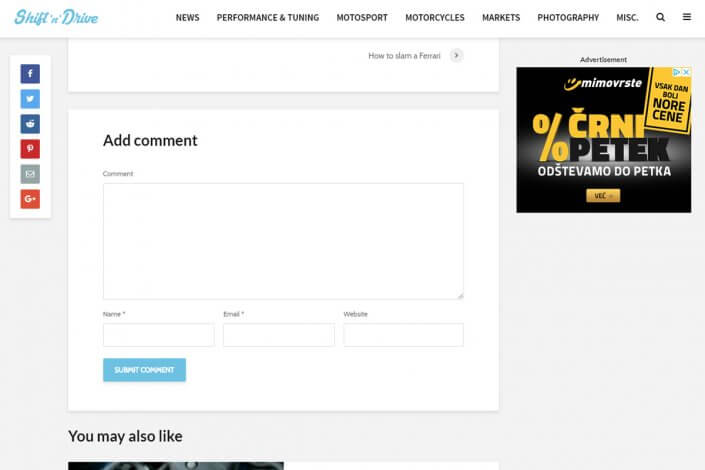Share the article on Google Plus
Screen dimensions: 705x470
30,199
